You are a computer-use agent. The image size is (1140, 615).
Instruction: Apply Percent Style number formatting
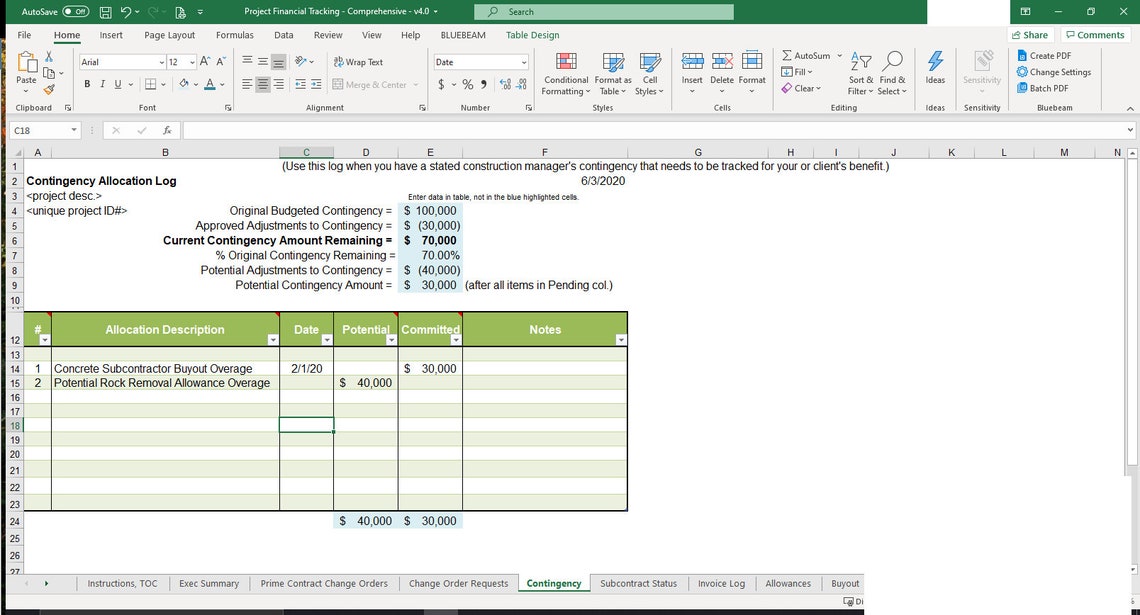coord(466,85)
